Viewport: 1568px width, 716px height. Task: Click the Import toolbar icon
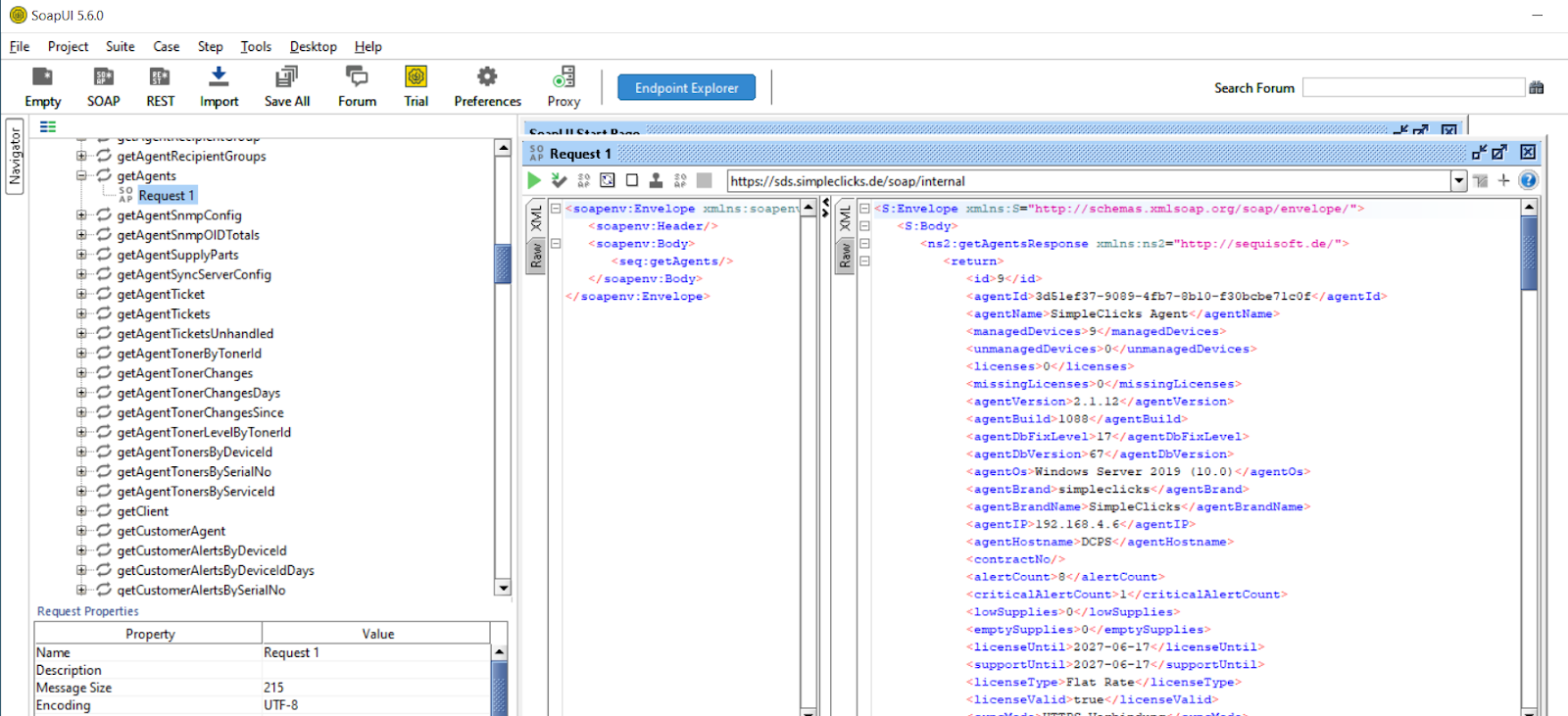(219, 86)
